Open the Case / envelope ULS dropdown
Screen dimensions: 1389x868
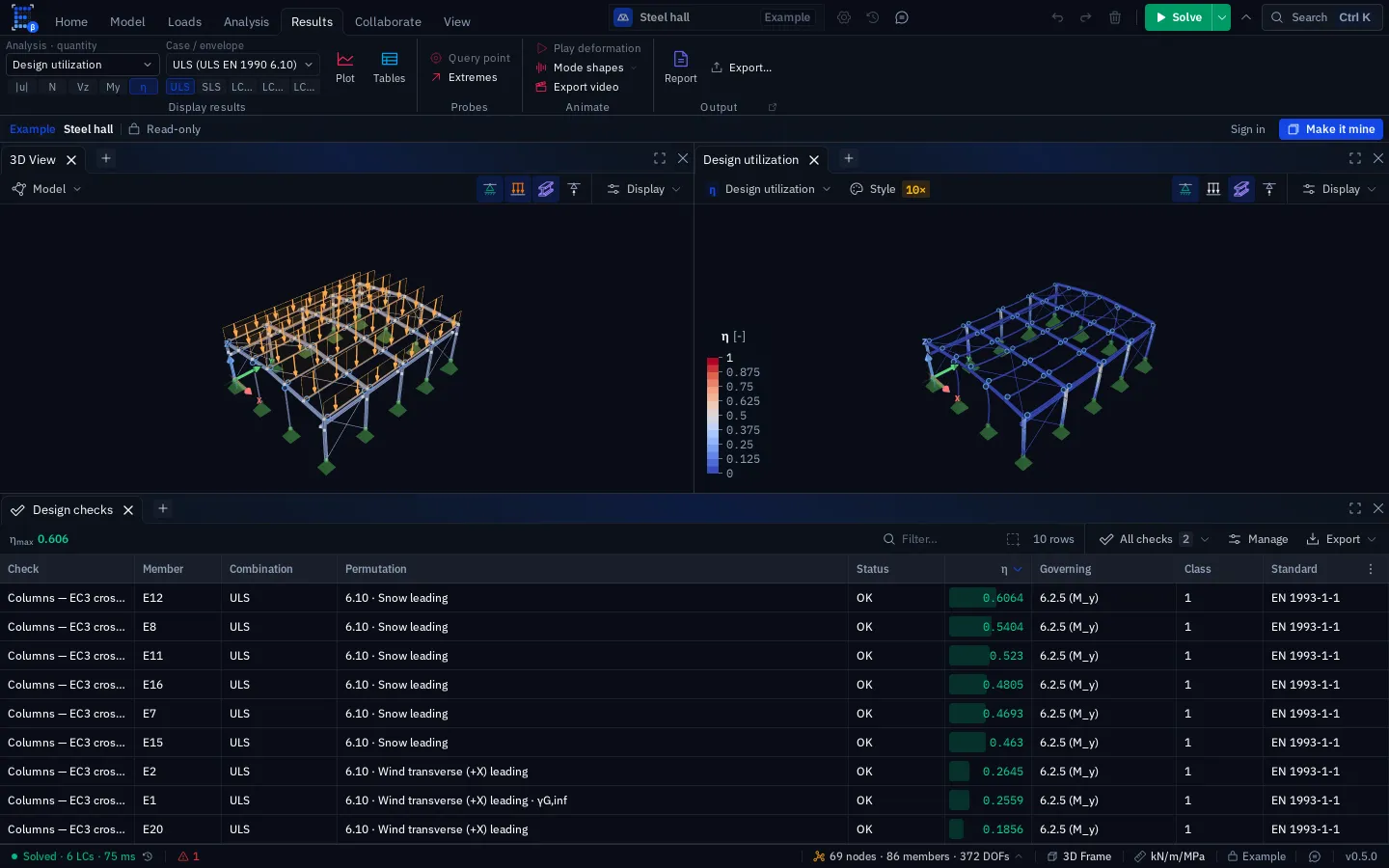(x=242, y=65)
